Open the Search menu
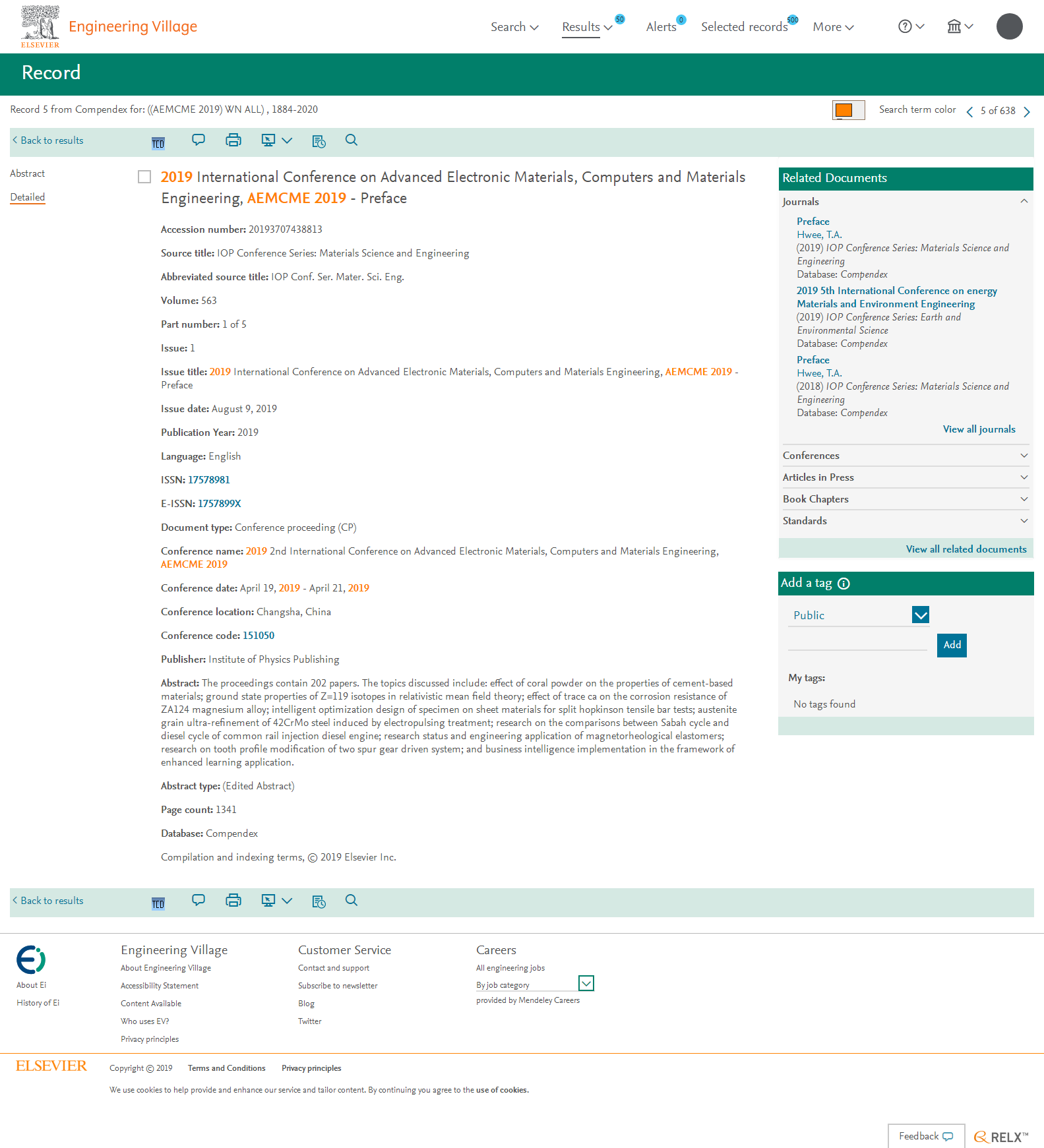The width and height of the screenshot is (1044, 1148). click(x=514, y=27)
